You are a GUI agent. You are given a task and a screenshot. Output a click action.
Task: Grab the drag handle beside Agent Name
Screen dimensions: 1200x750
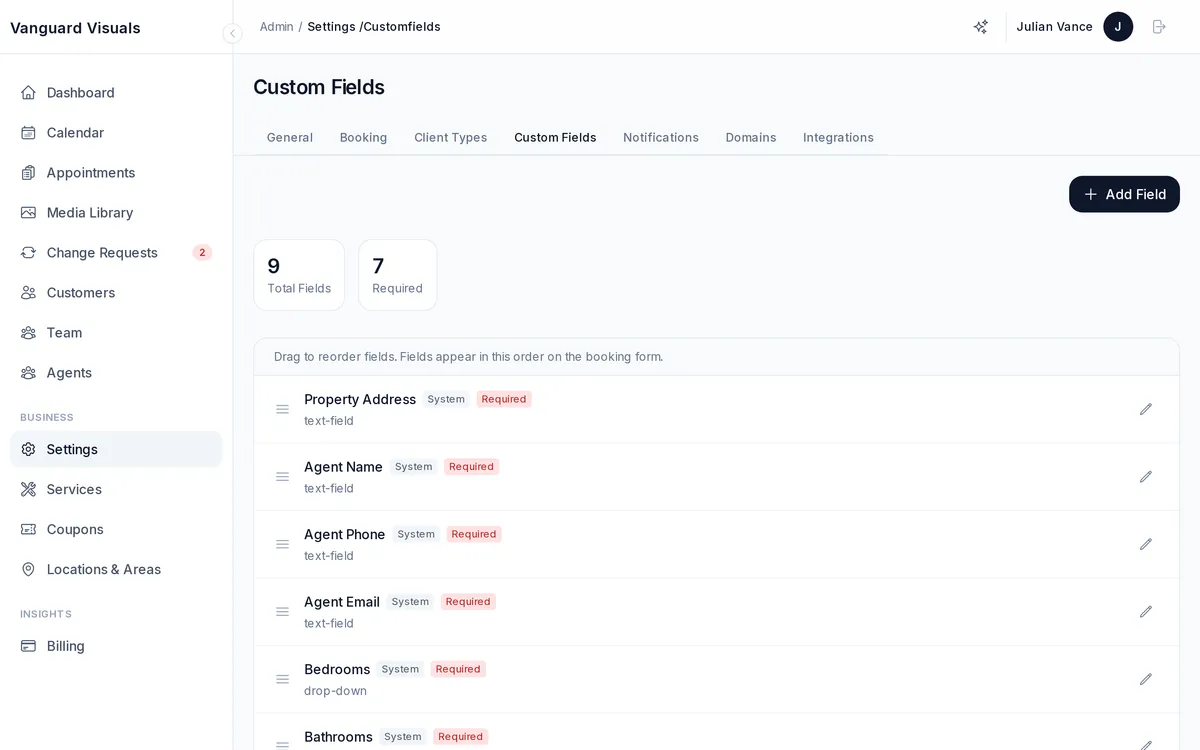tap(283, 477)
